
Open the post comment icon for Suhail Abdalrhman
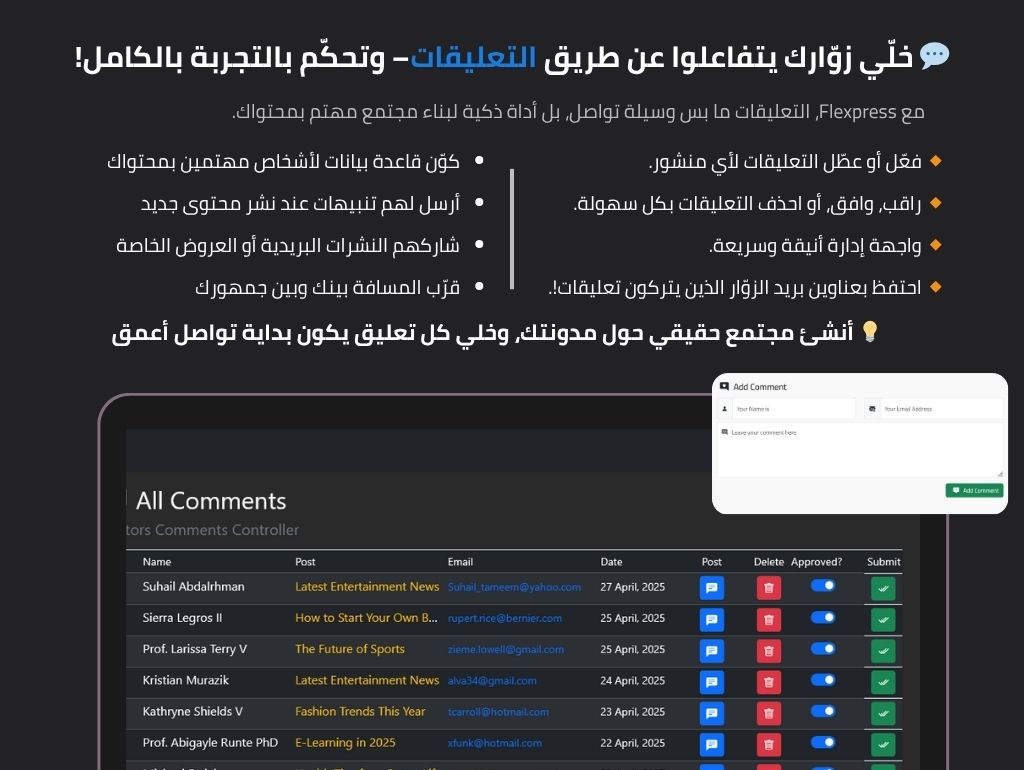point(711,588)
